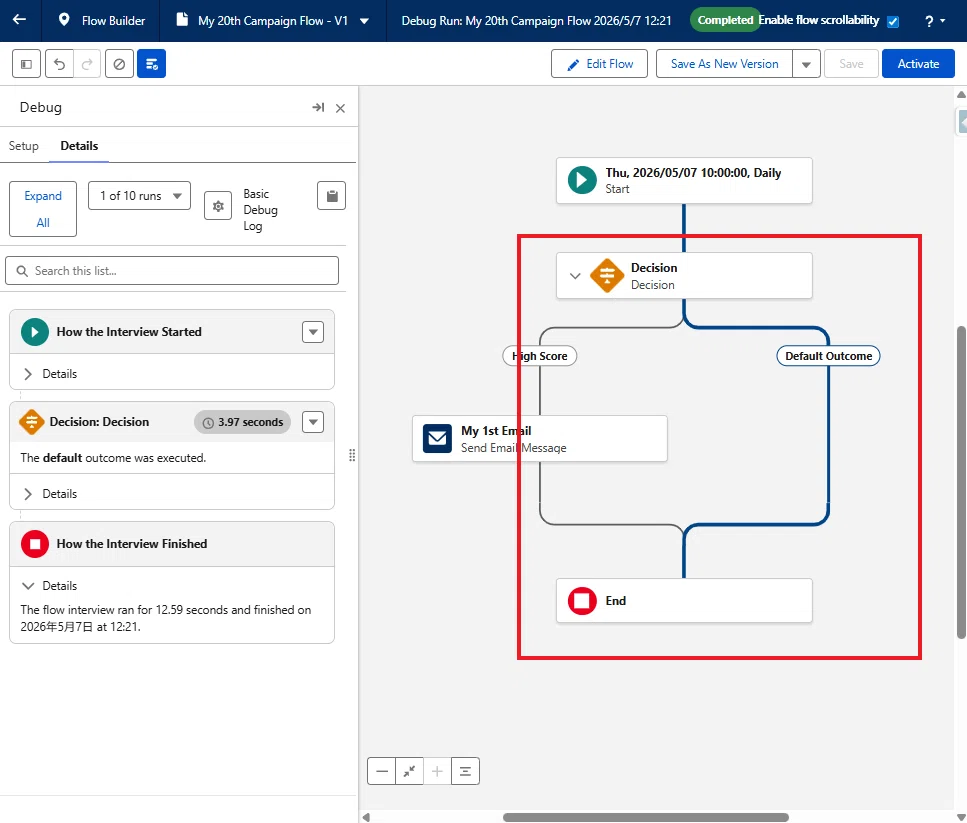
Task: Select the My 1st Email envelope icon
Action: pyautogui.click(x=437, y=438)
